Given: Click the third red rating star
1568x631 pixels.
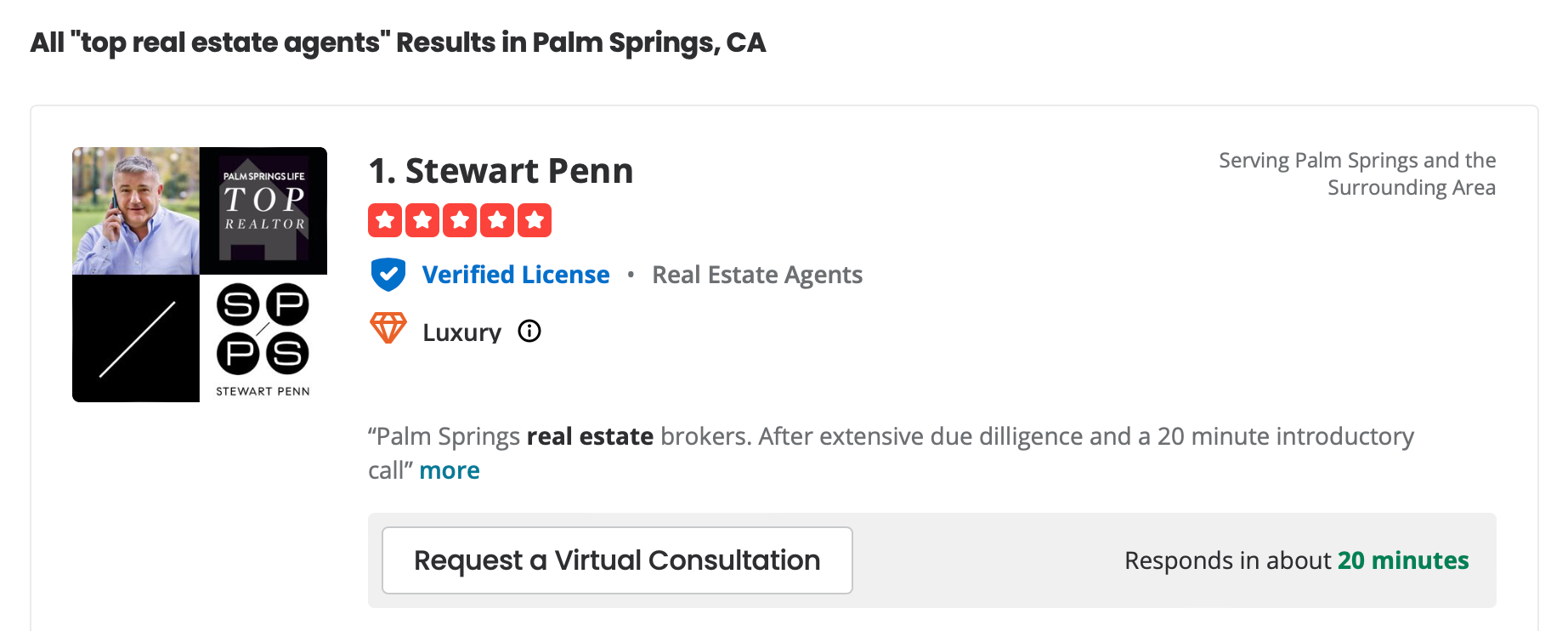Looking at the screenshot, I should coord(460,220).
